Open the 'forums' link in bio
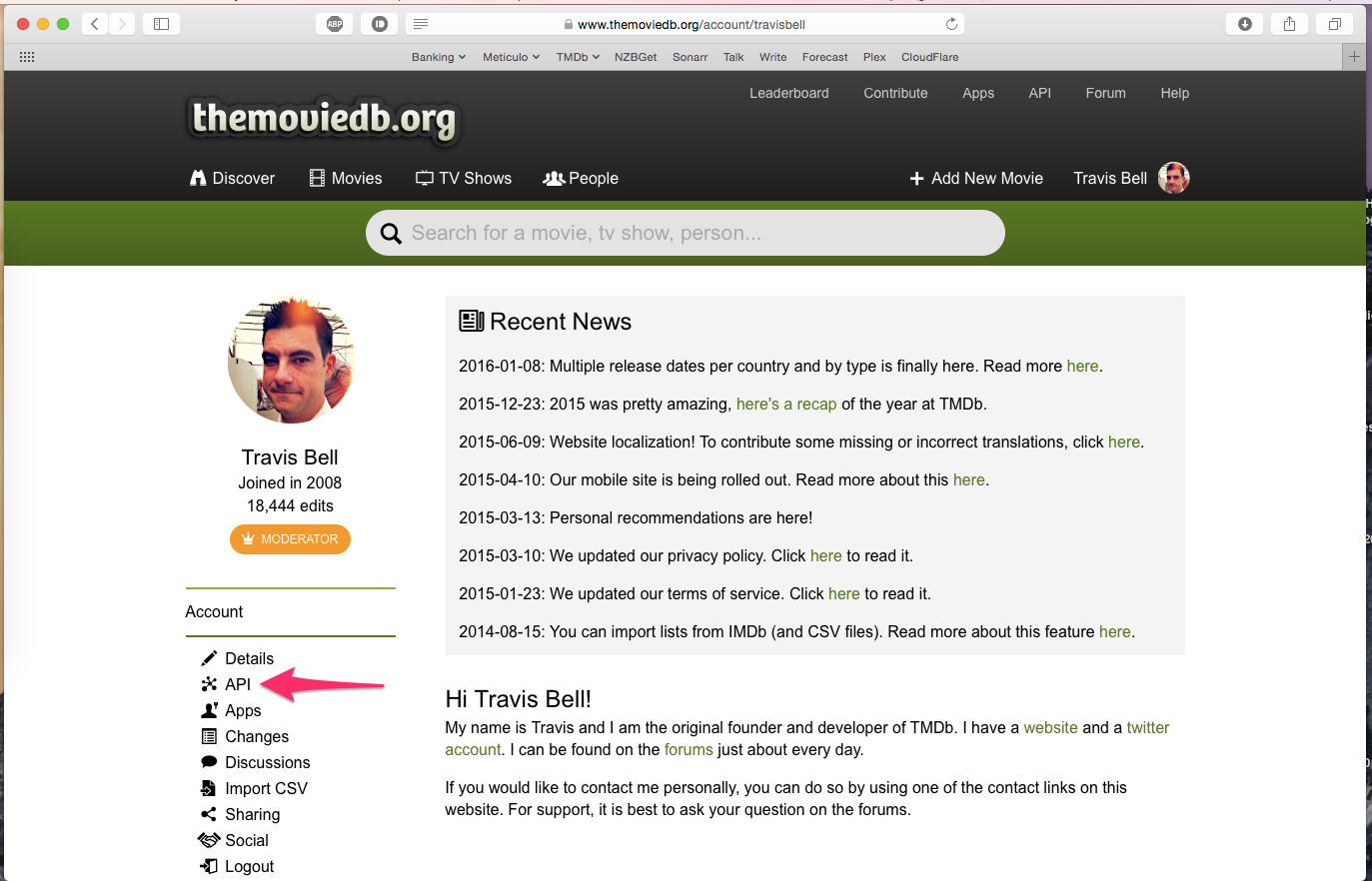The width and height of the screenshot is (1372, 881). 688,749
